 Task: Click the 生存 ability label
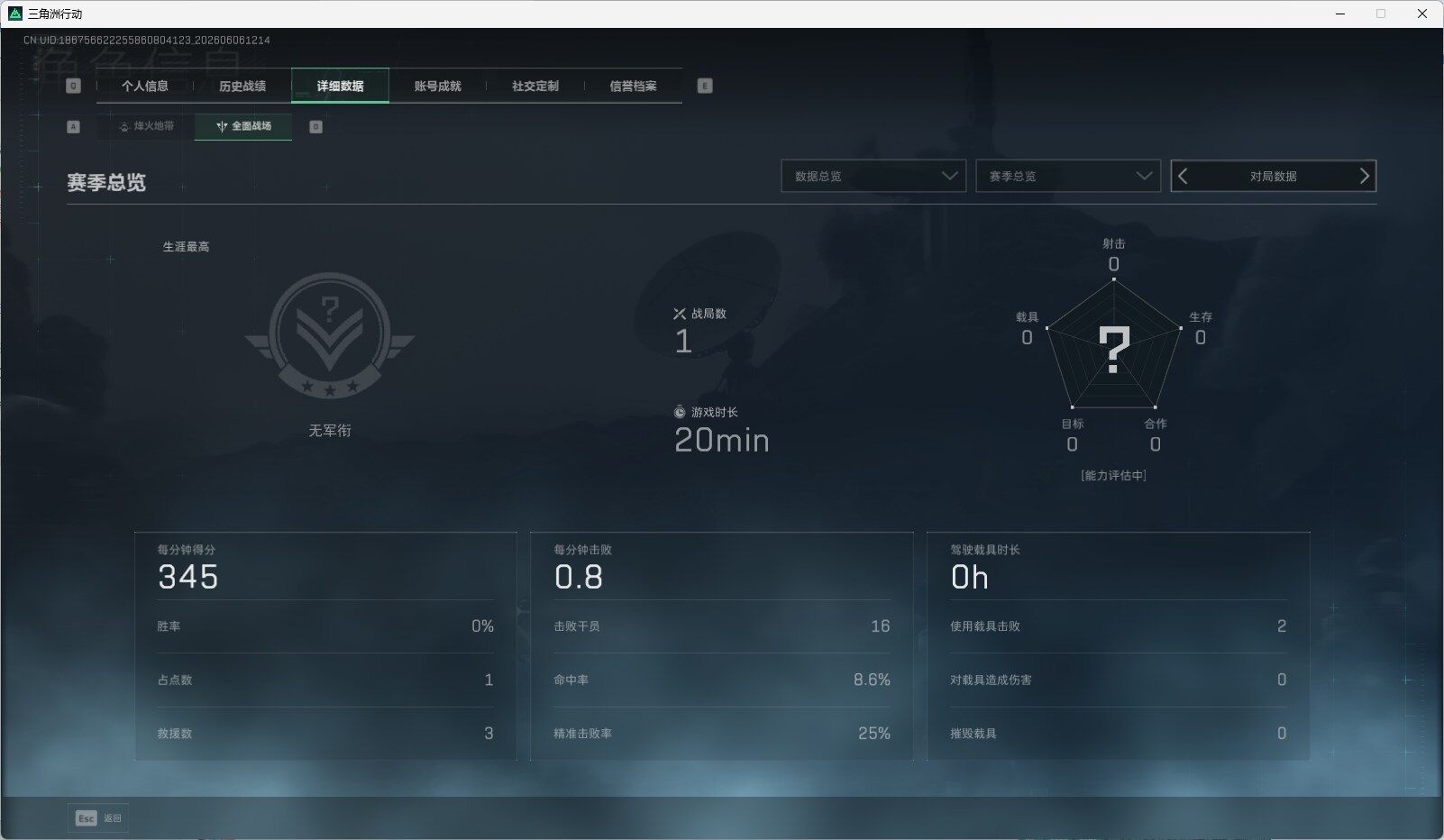pyautogui.click(x=1201, y=317)
